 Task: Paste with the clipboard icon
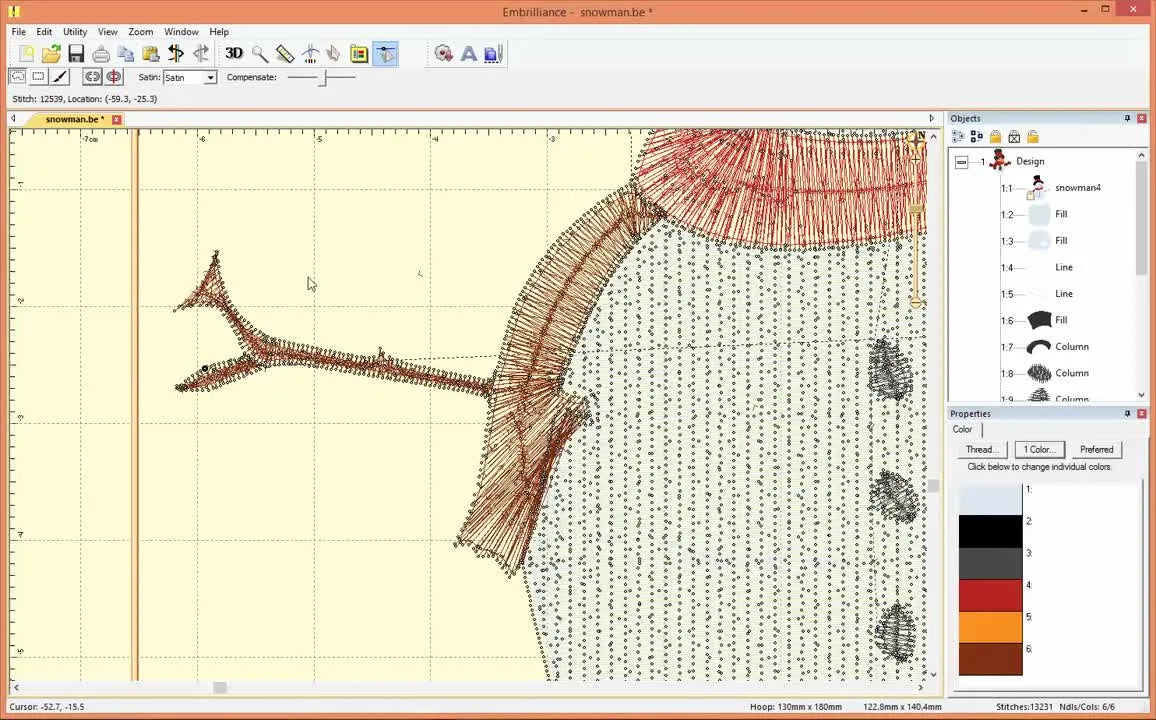tap(150, 54)
